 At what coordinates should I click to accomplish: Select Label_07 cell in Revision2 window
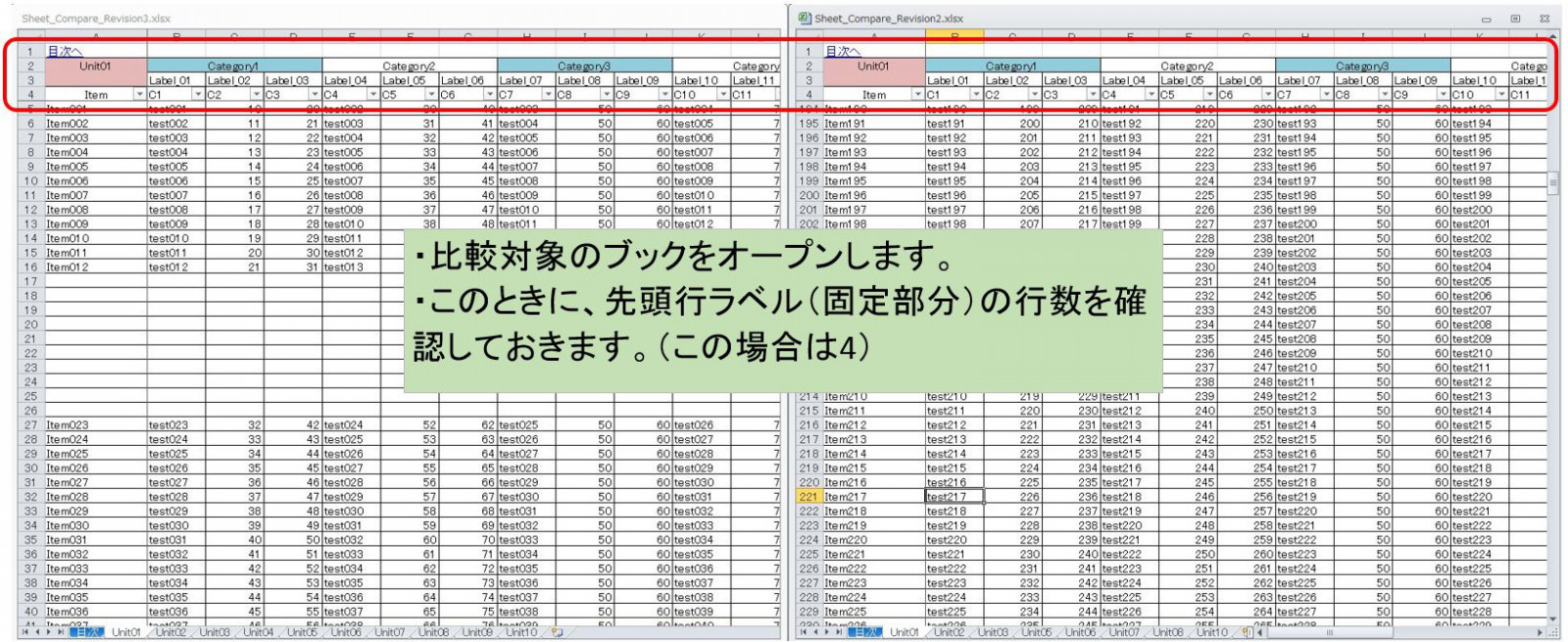[1304, 80]
